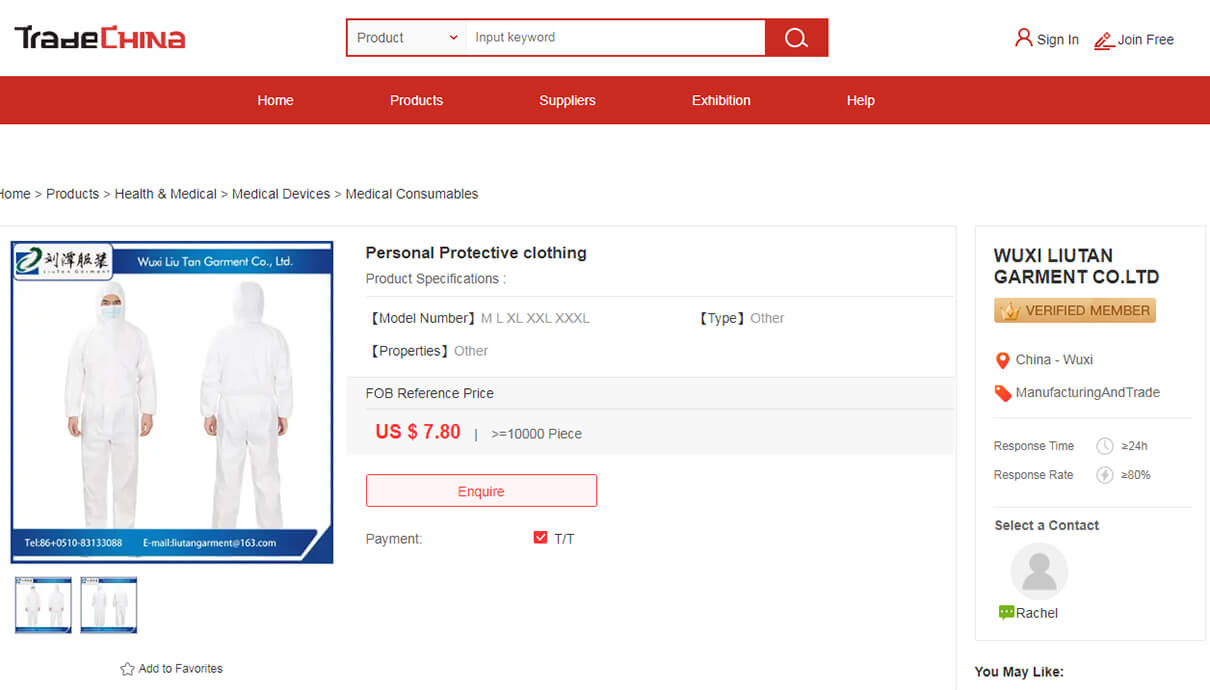Open the Products navigation menu
The height and width of the screenshot is (690, 1210).
click(x=416, y=100)
